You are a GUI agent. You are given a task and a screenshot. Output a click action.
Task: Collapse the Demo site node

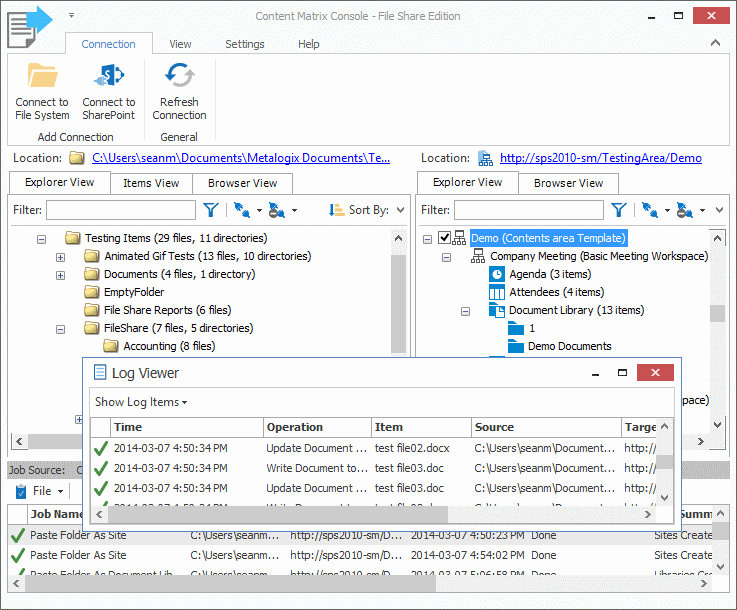coord(427,239)
